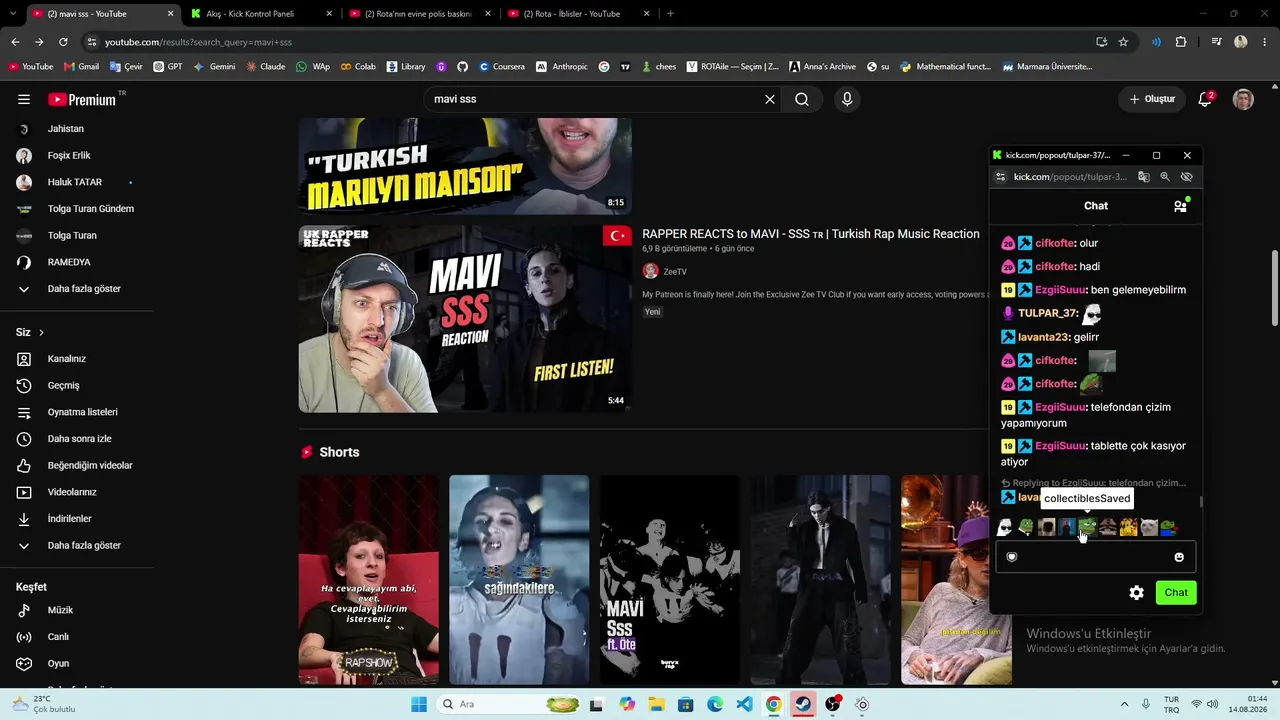Click the Kick chat message input
The width and height of the screenshot is (1280, 720).
click(x=1095, y=557)
